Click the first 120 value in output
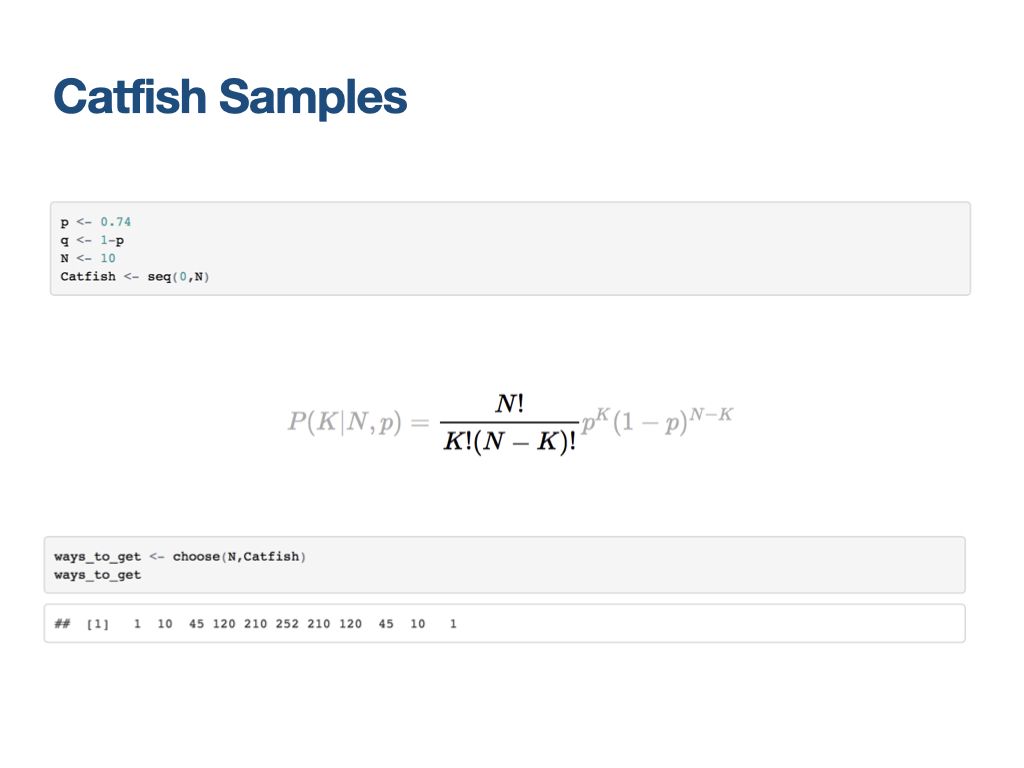 pos(224,624)
